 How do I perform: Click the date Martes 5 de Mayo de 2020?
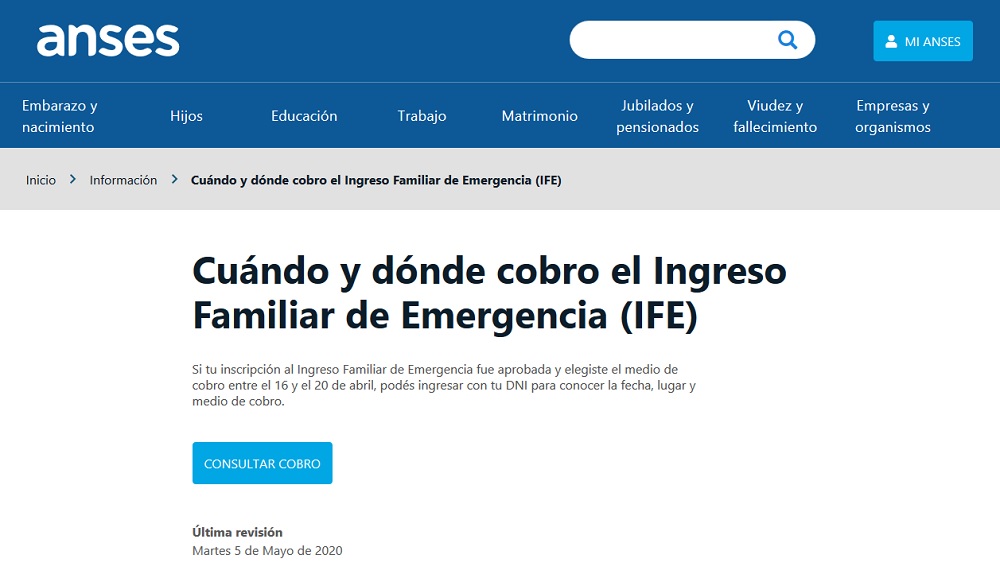[267, 551]
